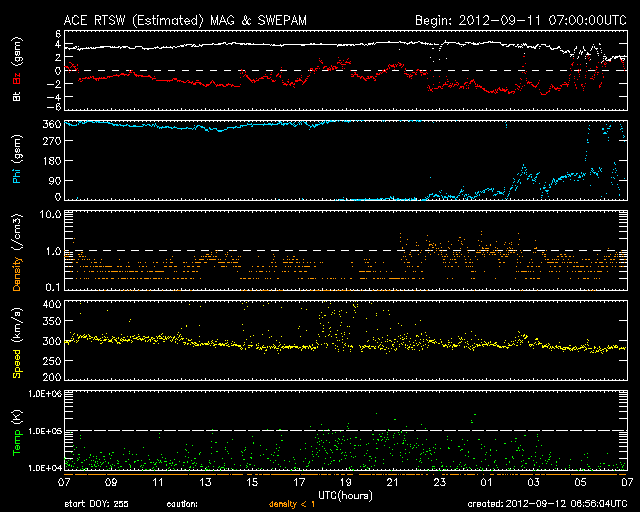The width and height of the screenshot is (640, 512).
Task: Click the '360' tick on the Phi axis
Action: coord(52,125)
